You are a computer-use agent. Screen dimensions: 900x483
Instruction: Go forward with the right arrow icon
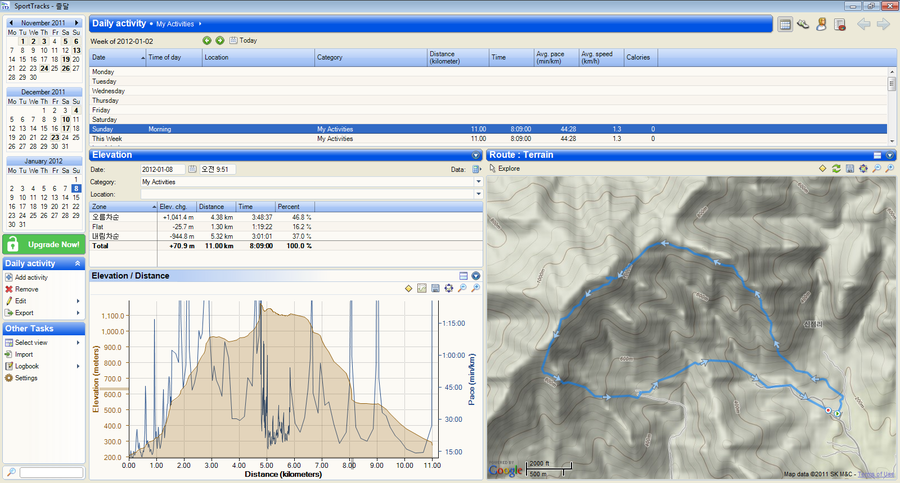point(883,24)
